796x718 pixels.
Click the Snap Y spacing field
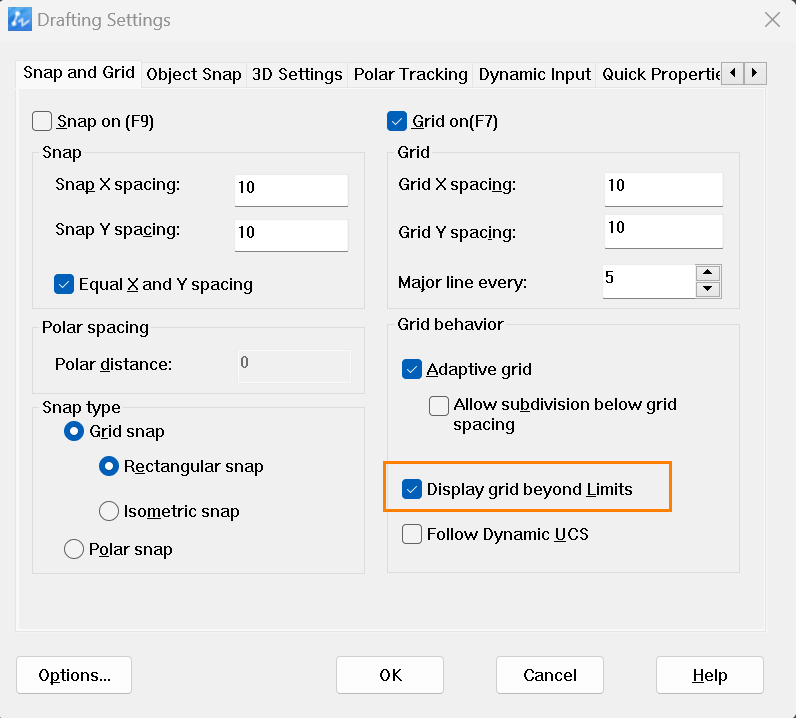(x=291, y=235)
